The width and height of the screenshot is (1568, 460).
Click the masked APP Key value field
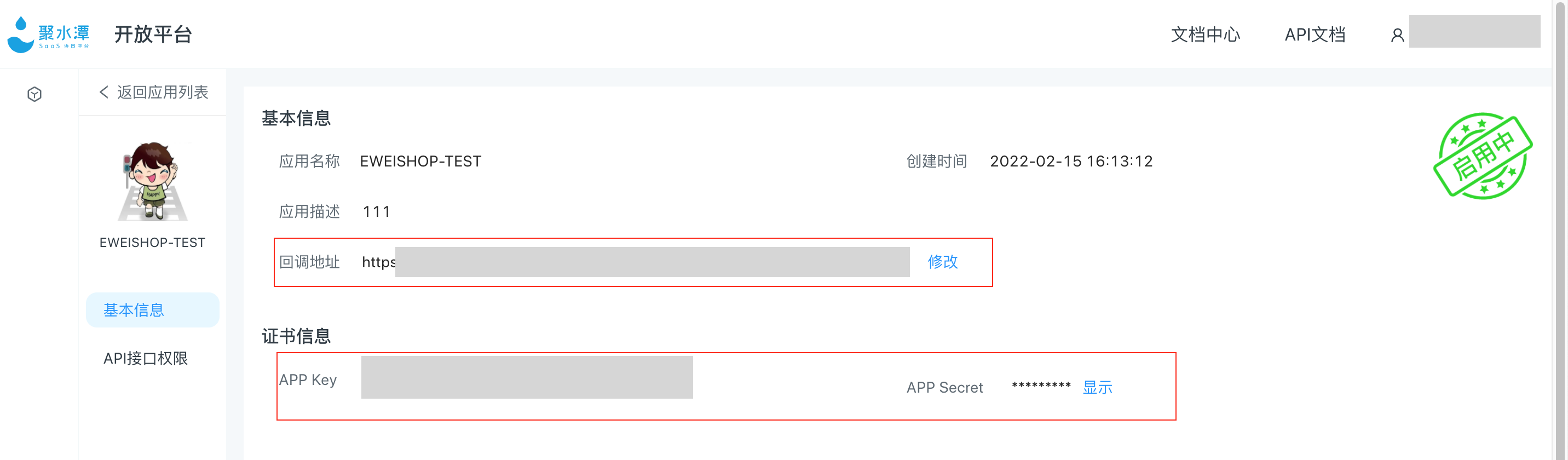(527, 377)
